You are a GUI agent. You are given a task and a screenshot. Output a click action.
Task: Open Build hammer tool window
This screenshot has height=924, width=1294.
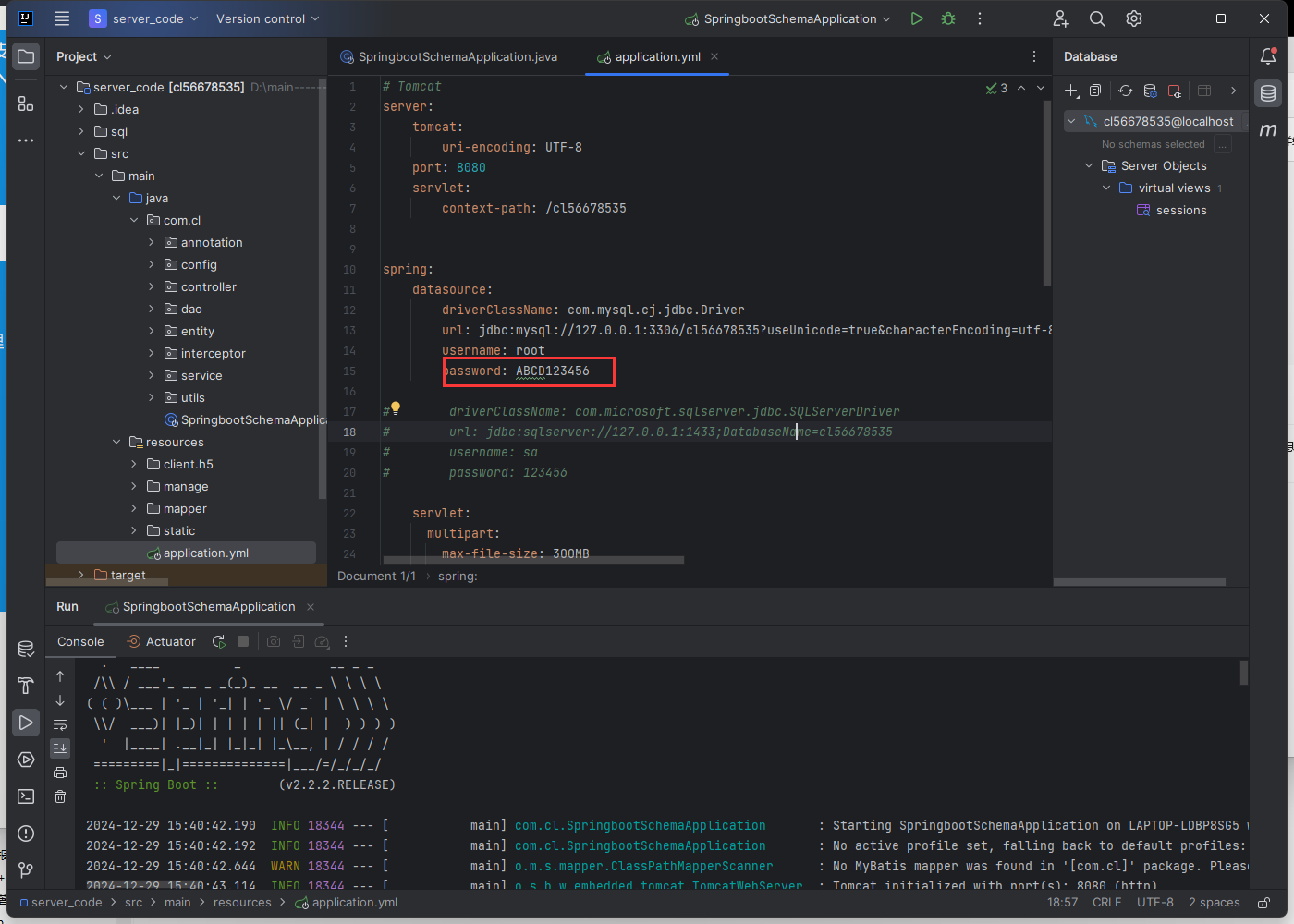click(x=26, y=686)
